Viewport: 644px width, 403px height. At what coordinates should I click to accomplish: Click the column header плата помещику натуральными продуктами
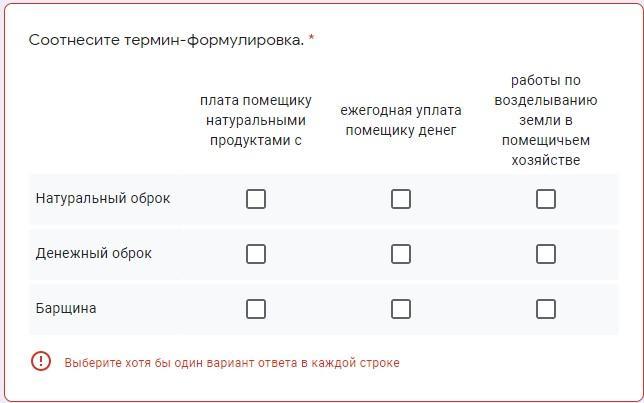click(x=256, y=120)
